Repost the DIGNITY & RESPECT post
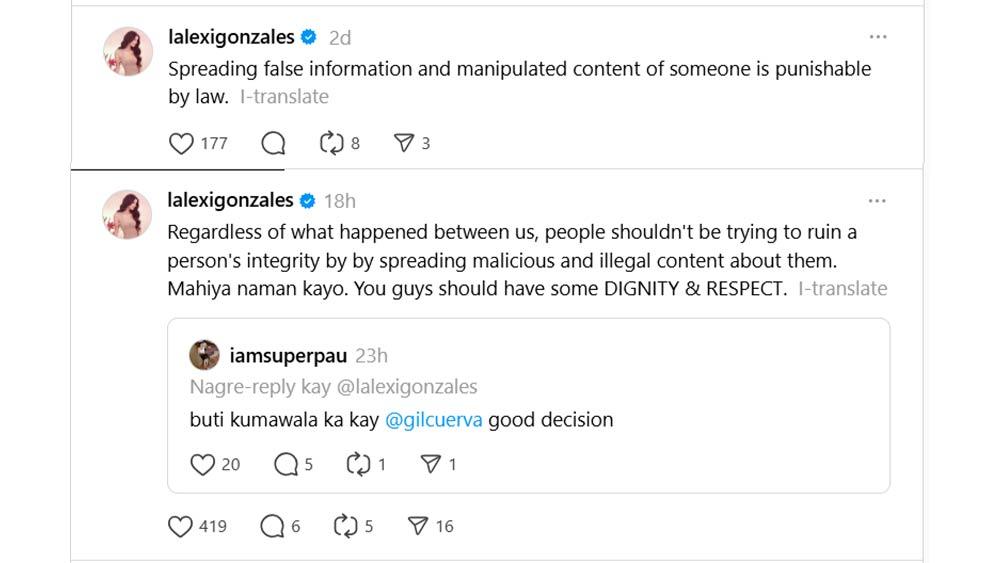 [347, 526]
